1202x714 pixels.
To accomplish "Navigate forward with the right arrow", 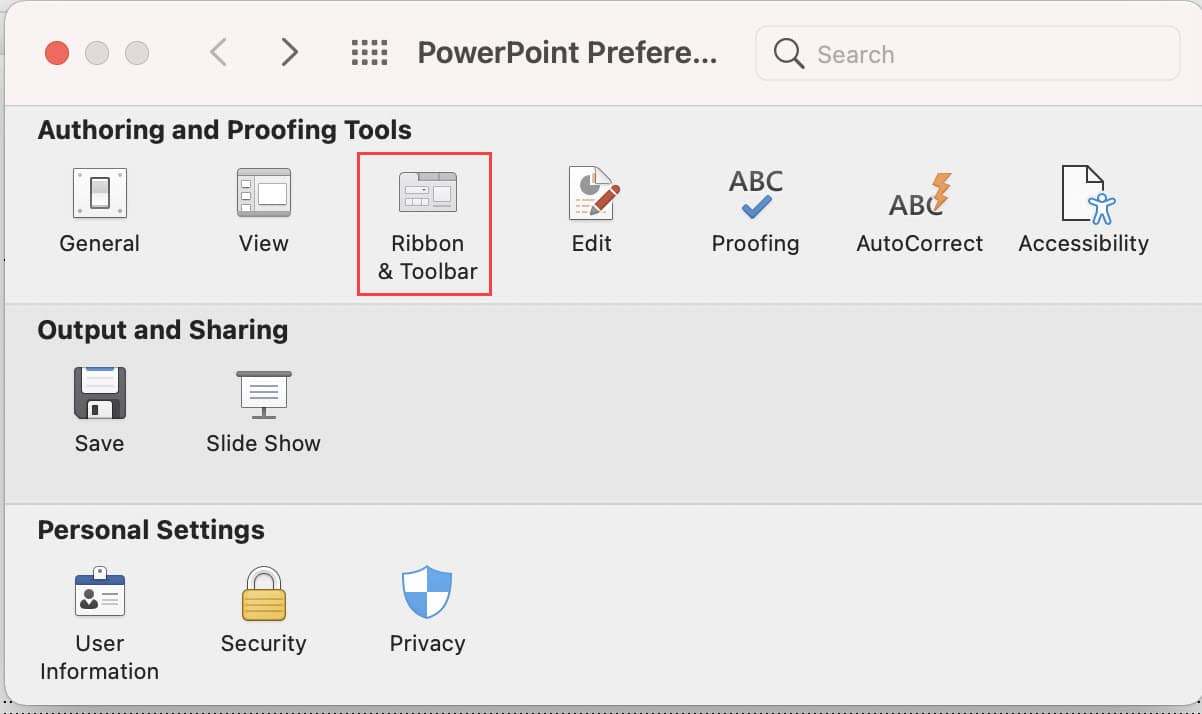I will pos(289,53).
